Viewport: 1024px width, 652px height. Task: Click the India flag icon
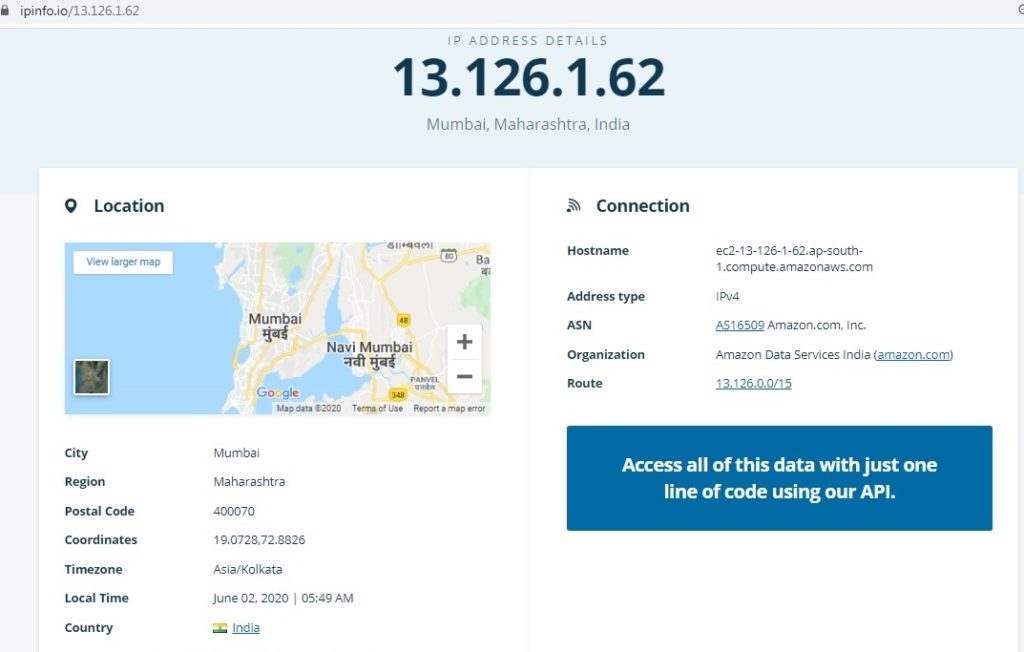click(220, 628)
